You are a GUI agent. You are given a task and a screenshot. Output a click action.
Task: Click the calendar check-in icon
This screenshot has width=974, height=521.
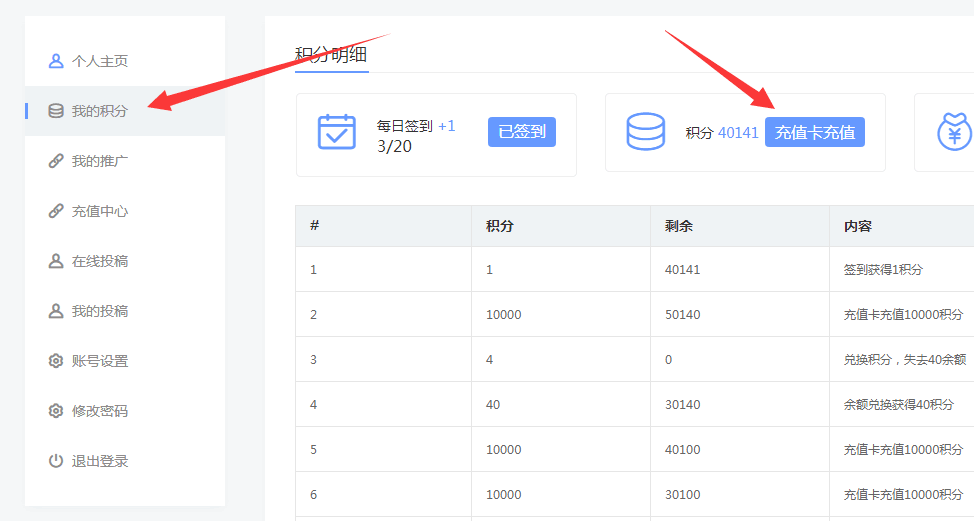point(337,132)
